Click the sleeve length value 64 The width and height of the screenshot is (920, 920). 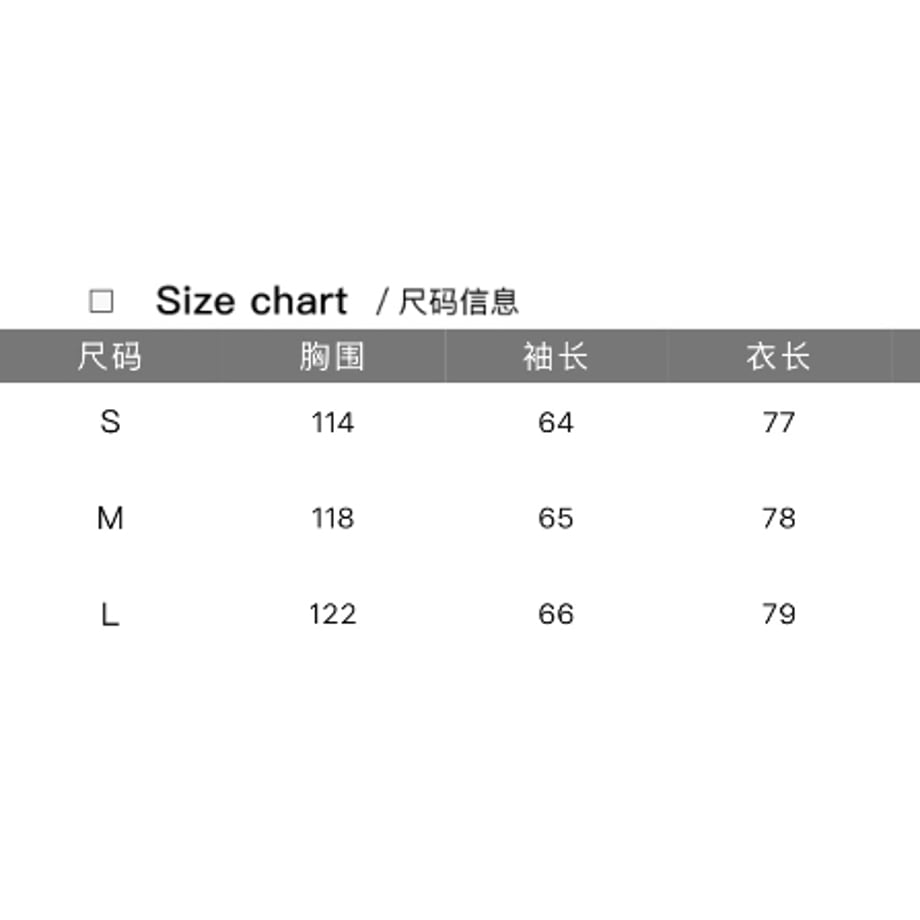[556, 422]
